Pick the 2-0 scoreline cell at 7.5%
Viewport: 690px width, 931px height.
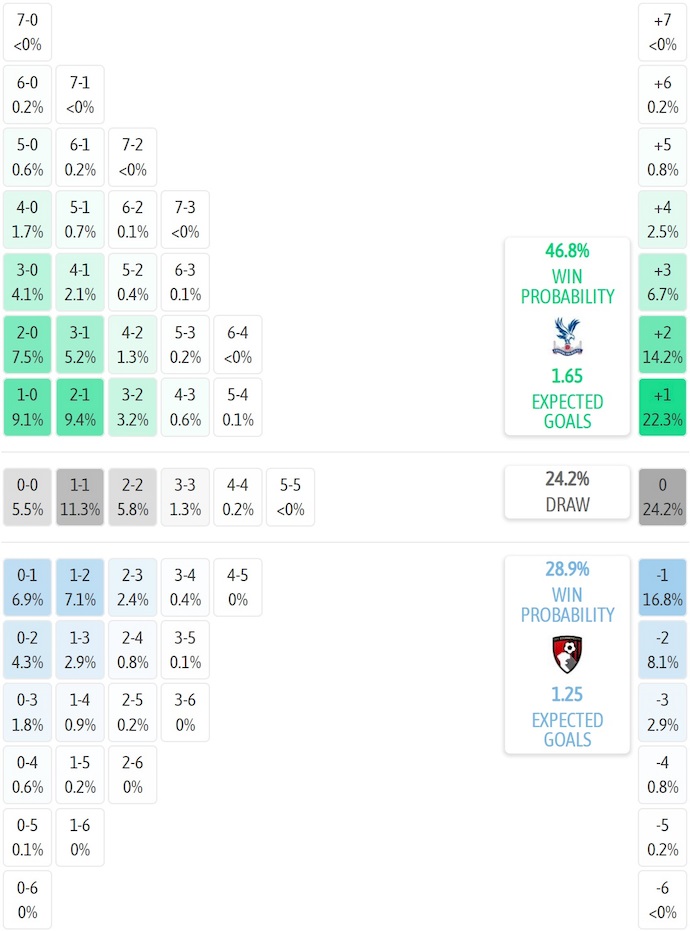(x=28, y=345)
